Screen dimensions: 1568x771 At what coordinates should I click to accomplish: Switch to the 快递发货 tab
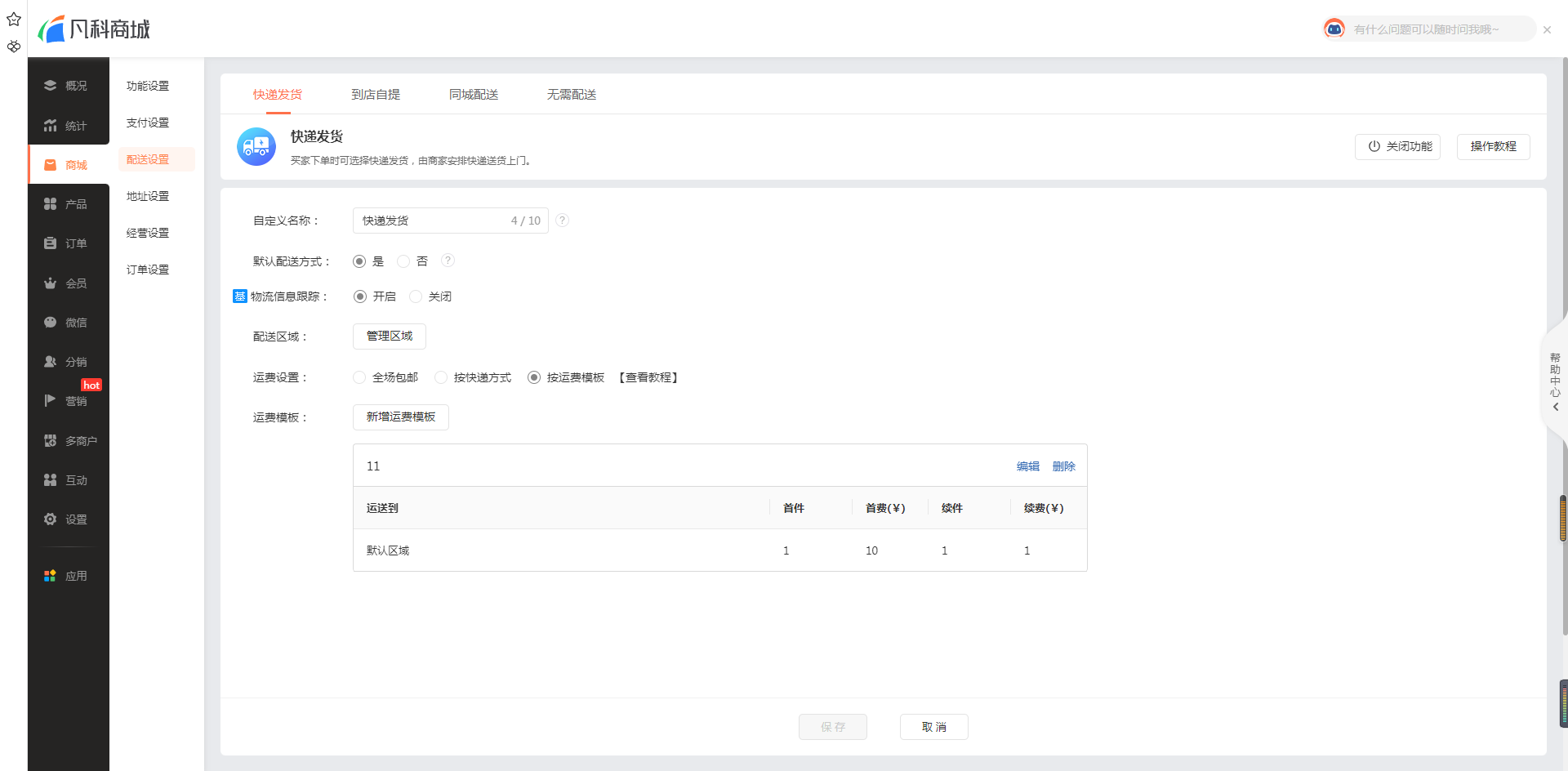pyautogui.click(x=278, y=95)
